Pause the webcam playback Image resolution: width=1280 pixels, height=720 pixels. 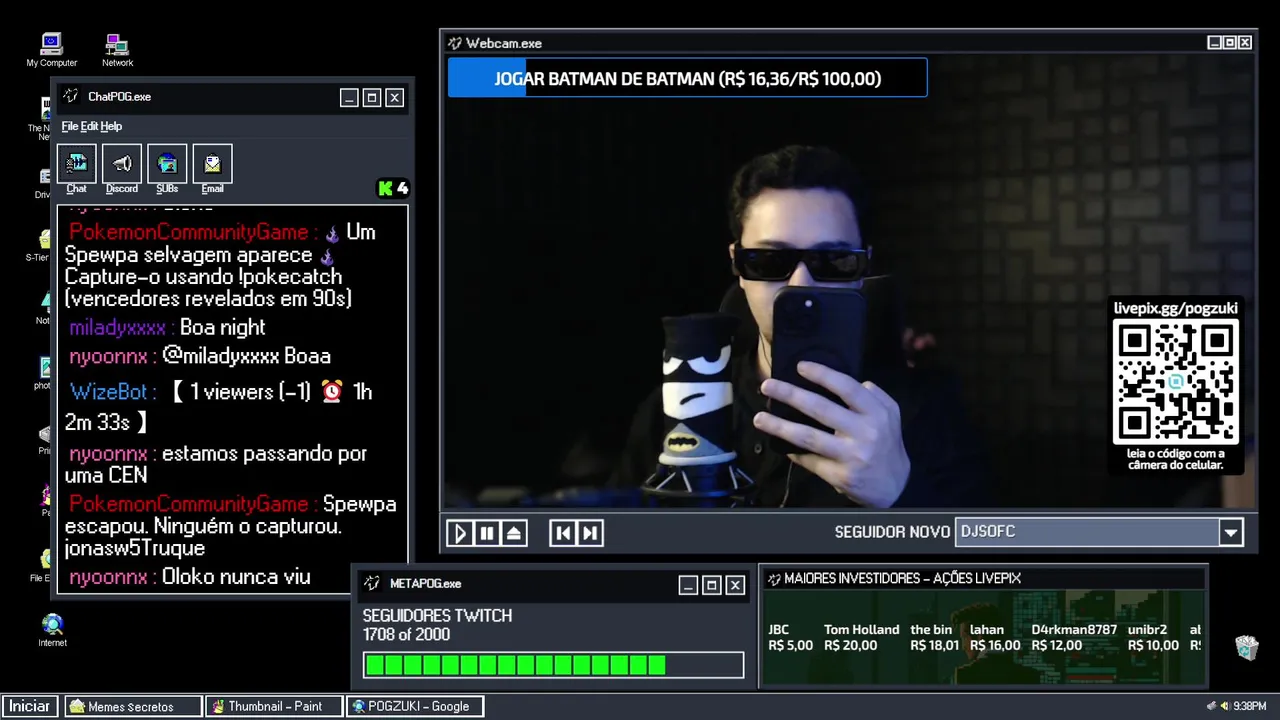click(486, 533)
